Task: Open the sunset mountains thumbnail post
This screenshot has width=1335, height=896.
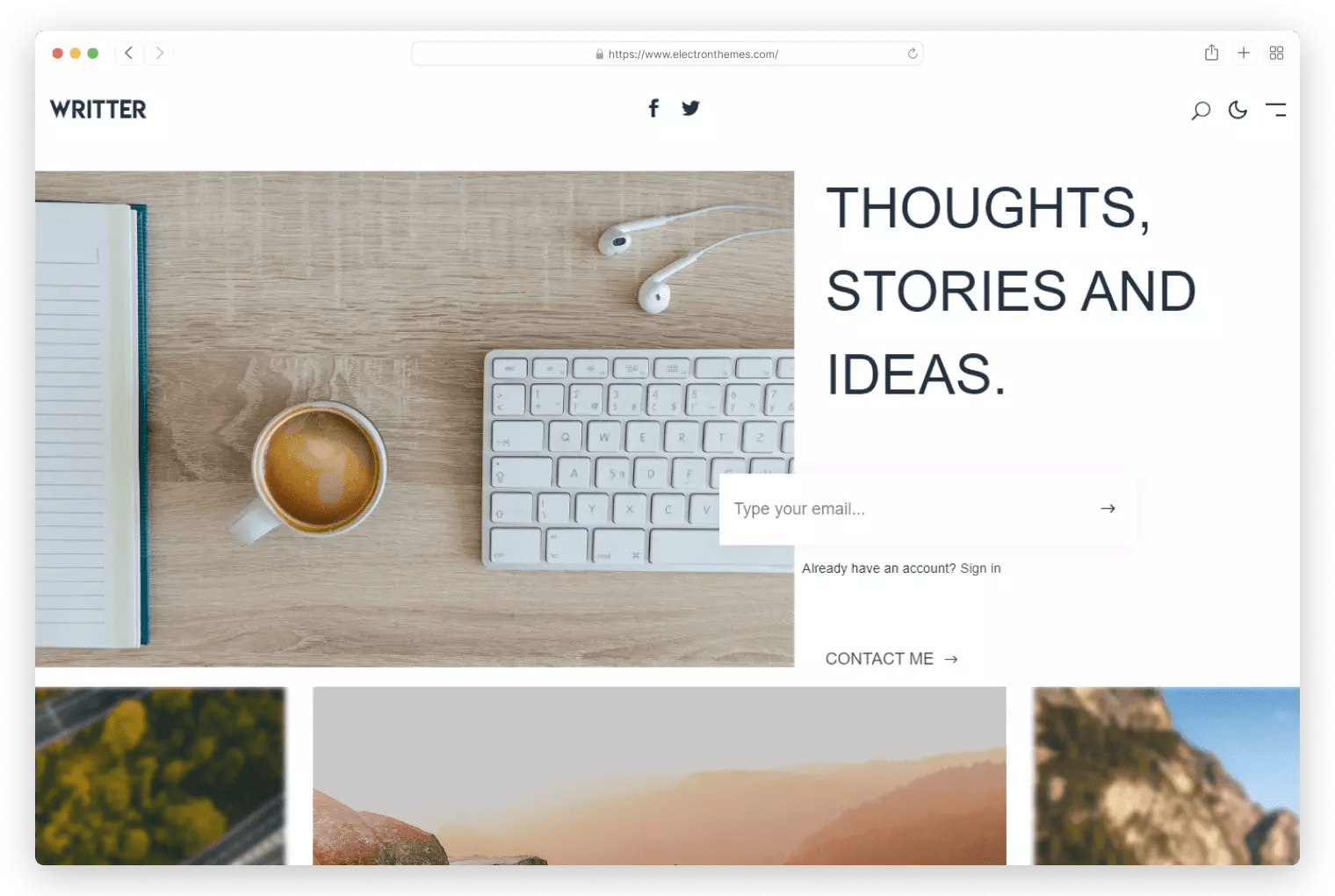Action: click(660, 776)
